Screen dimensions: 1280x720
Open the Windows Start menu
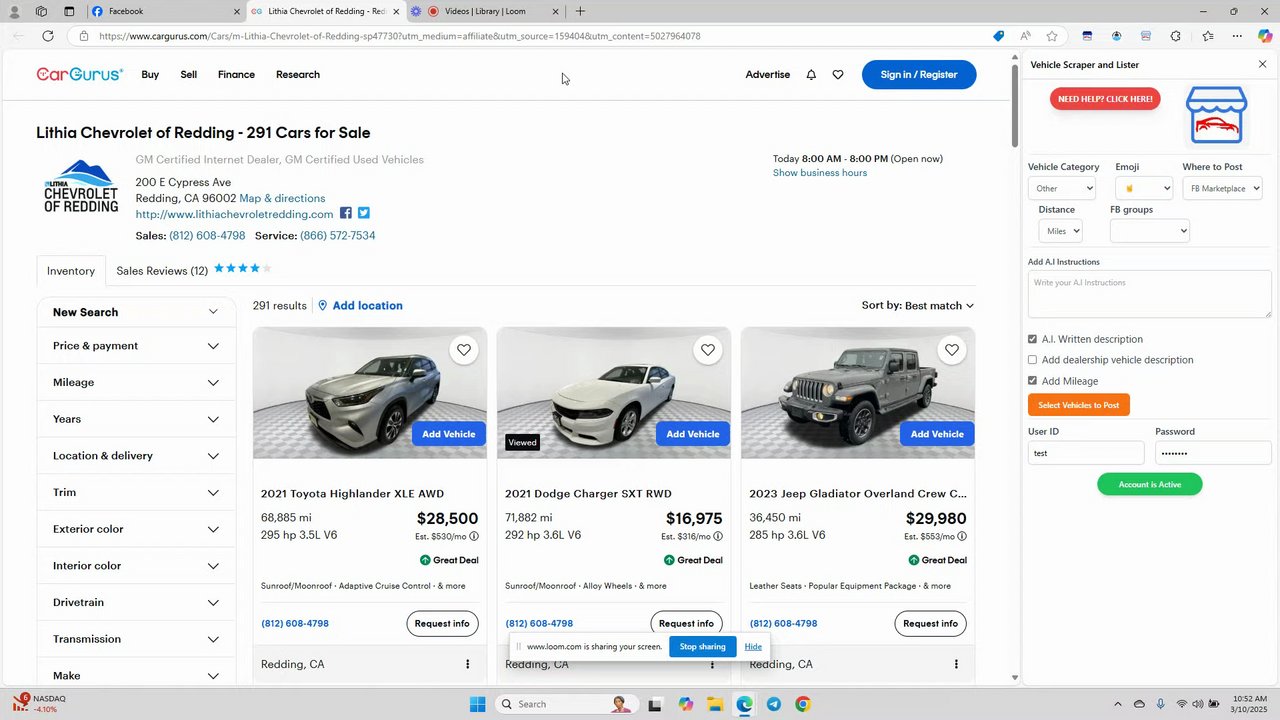tap(477, 704)
